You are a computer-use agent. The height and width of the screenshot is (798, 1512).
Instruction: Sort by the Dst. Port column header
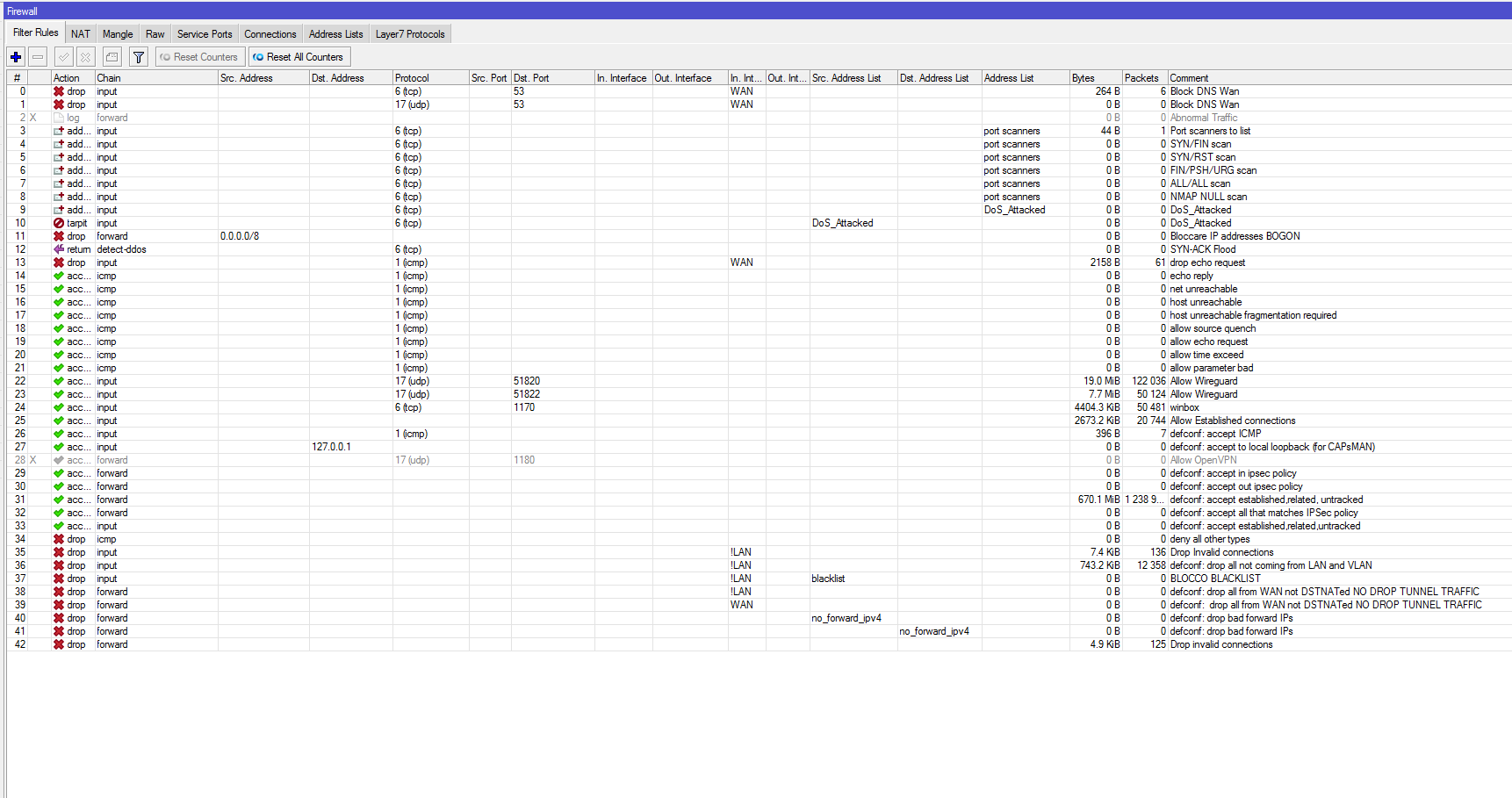553,78
